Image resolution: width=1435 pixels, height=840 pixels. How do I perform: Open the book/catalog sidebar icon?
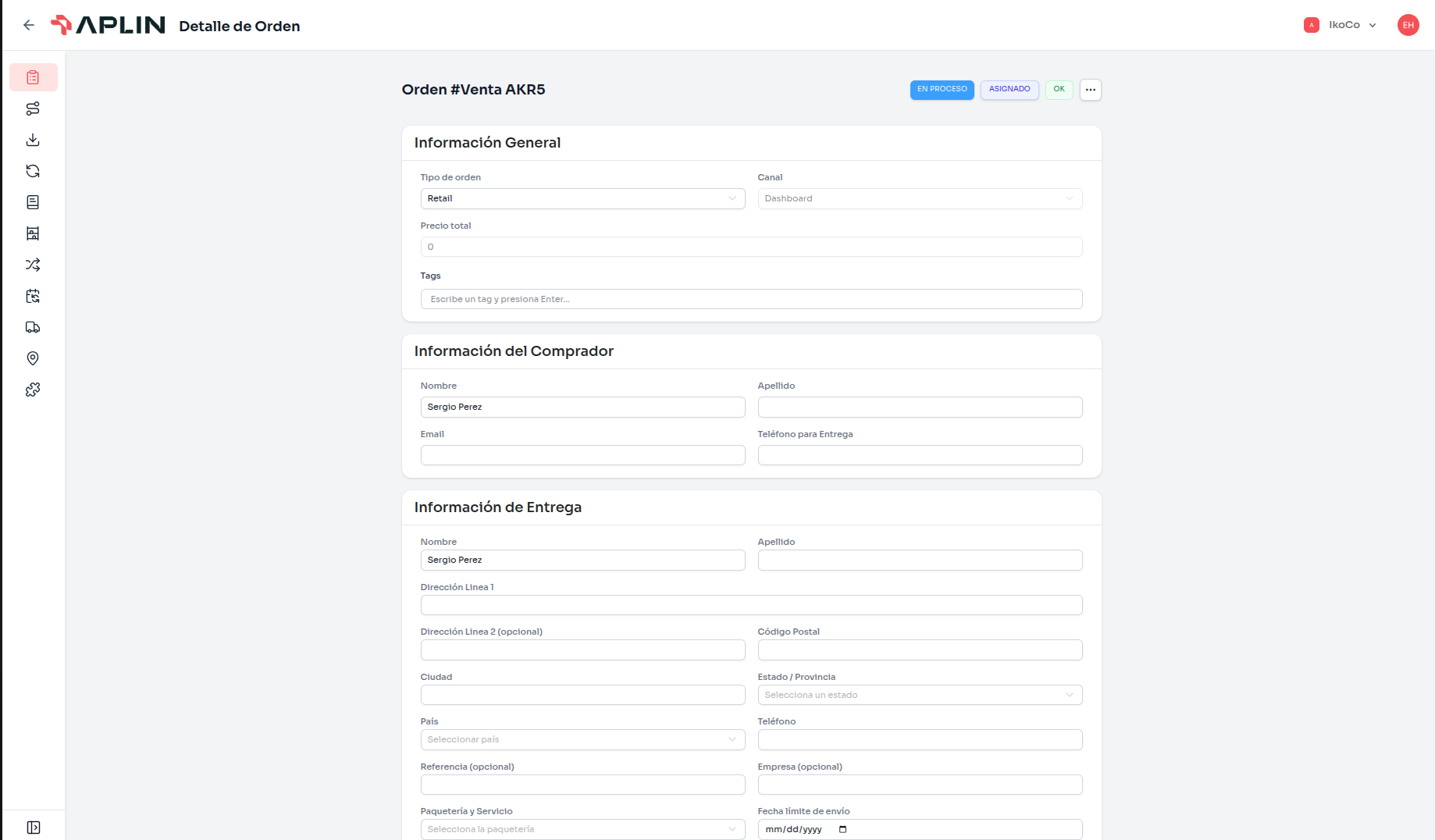coord(33,202)
